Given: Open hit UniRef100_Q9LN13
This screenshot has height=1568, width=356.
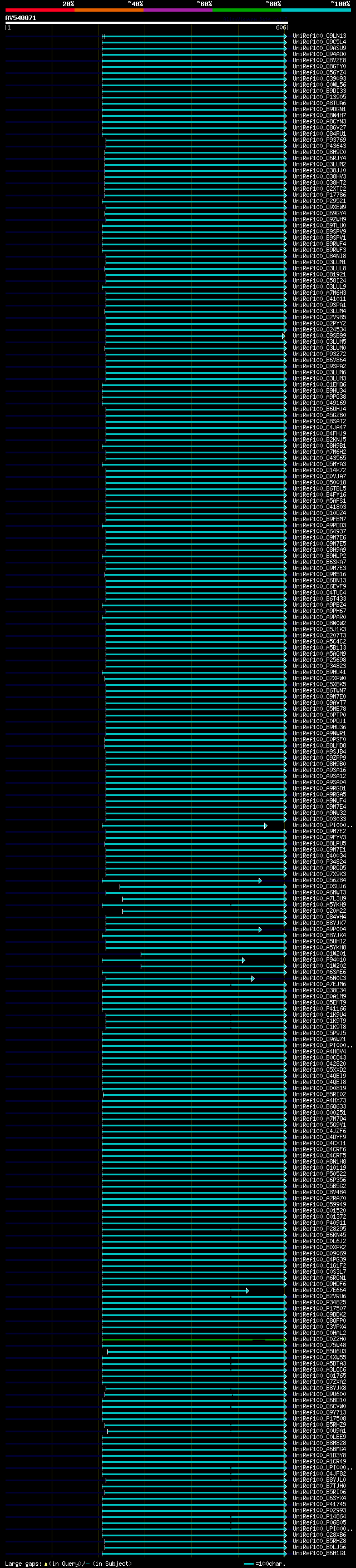Looking at the screenshot, I should click(319, 36).
